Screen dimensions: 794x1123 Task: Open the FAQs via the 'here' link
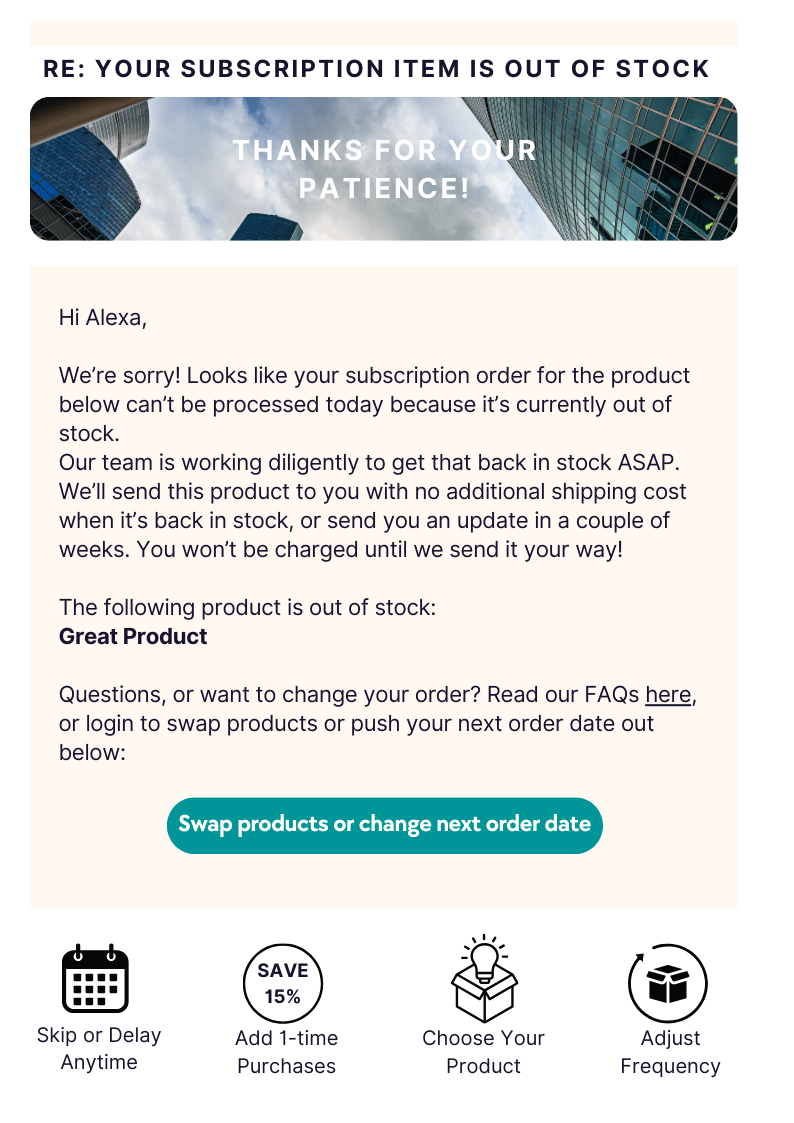pyautogui.click(x=668, y=695)
